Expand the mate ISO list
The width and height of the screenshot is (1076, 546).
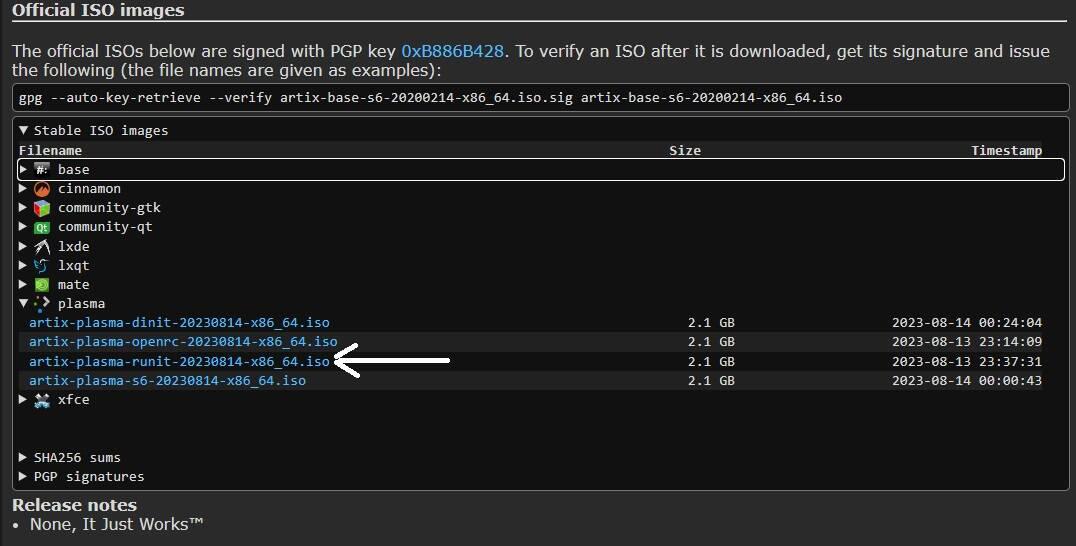pos(23,285)
